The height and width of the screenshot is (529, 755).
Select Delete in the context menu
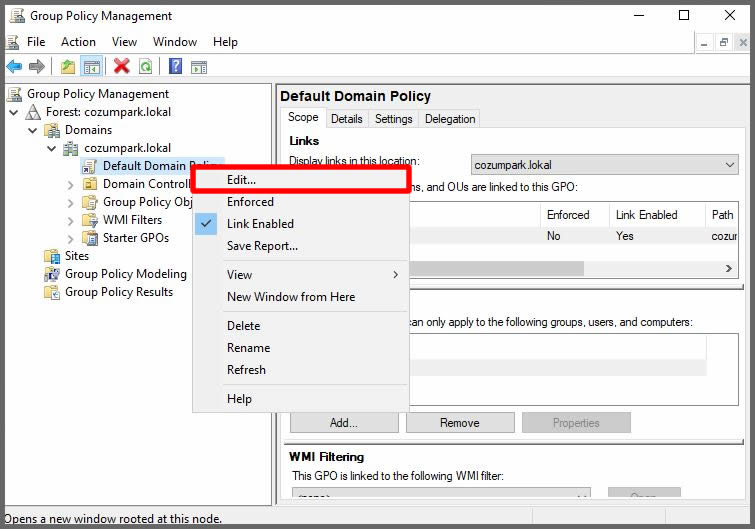pyautogui.click(x=301, y=326)
